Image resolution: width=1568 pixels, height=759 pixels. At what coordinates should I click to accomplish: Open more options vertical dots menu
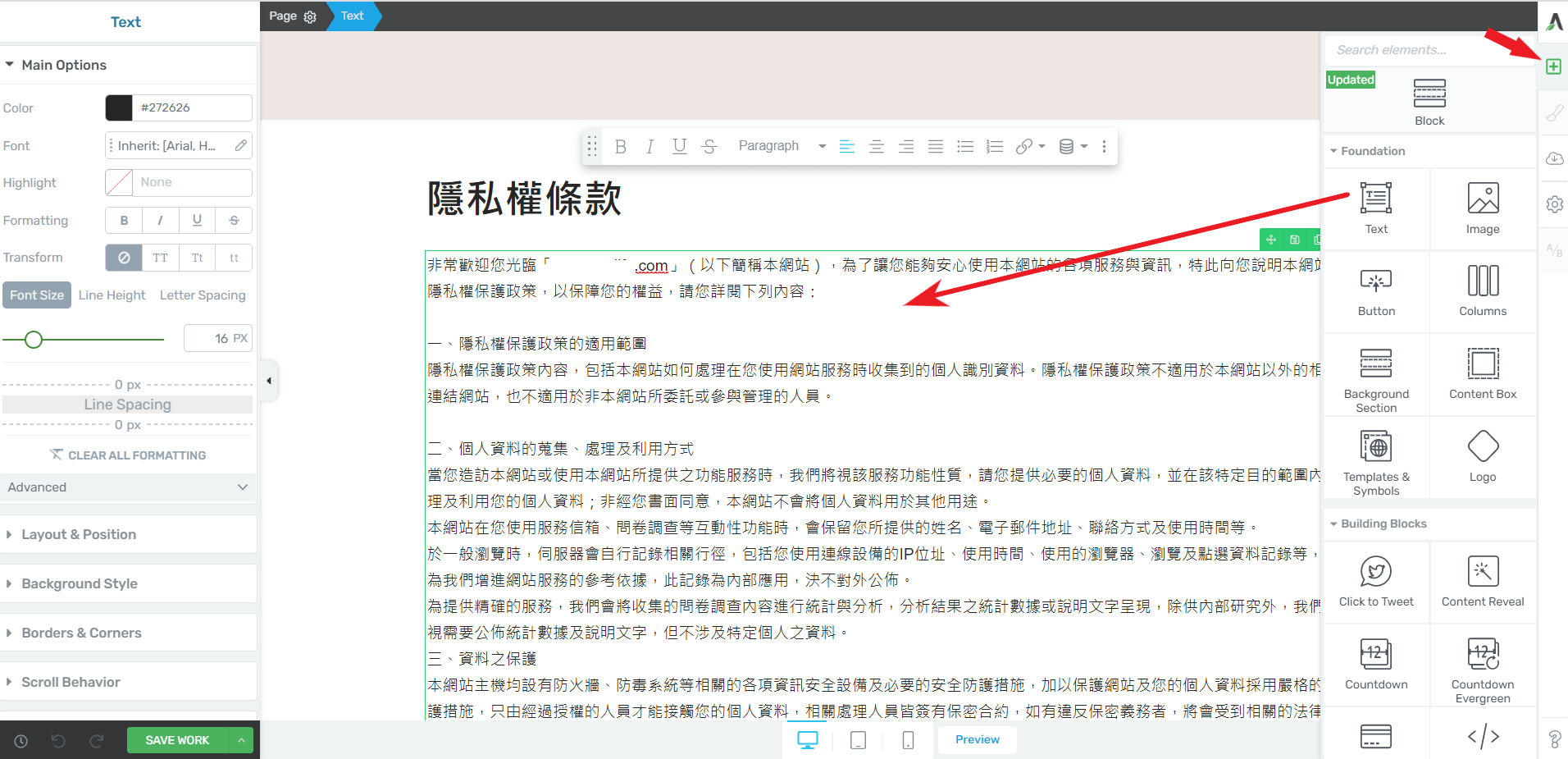pyautogui.click(x=1104, y=147)
